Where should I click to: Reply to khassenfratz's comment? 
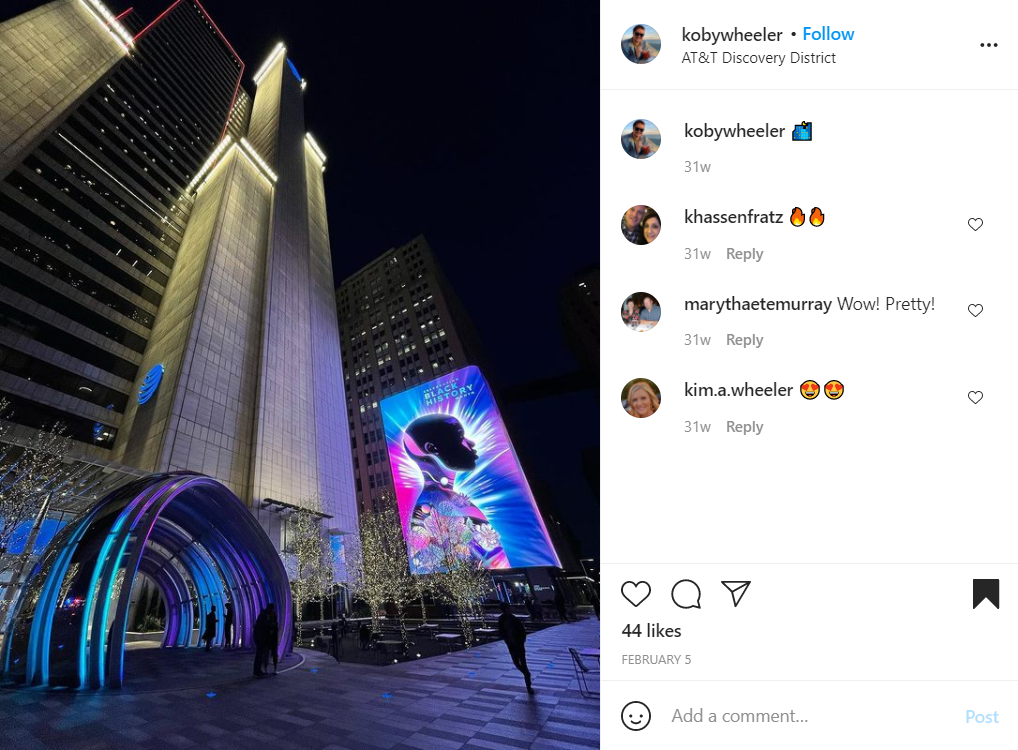744,254
